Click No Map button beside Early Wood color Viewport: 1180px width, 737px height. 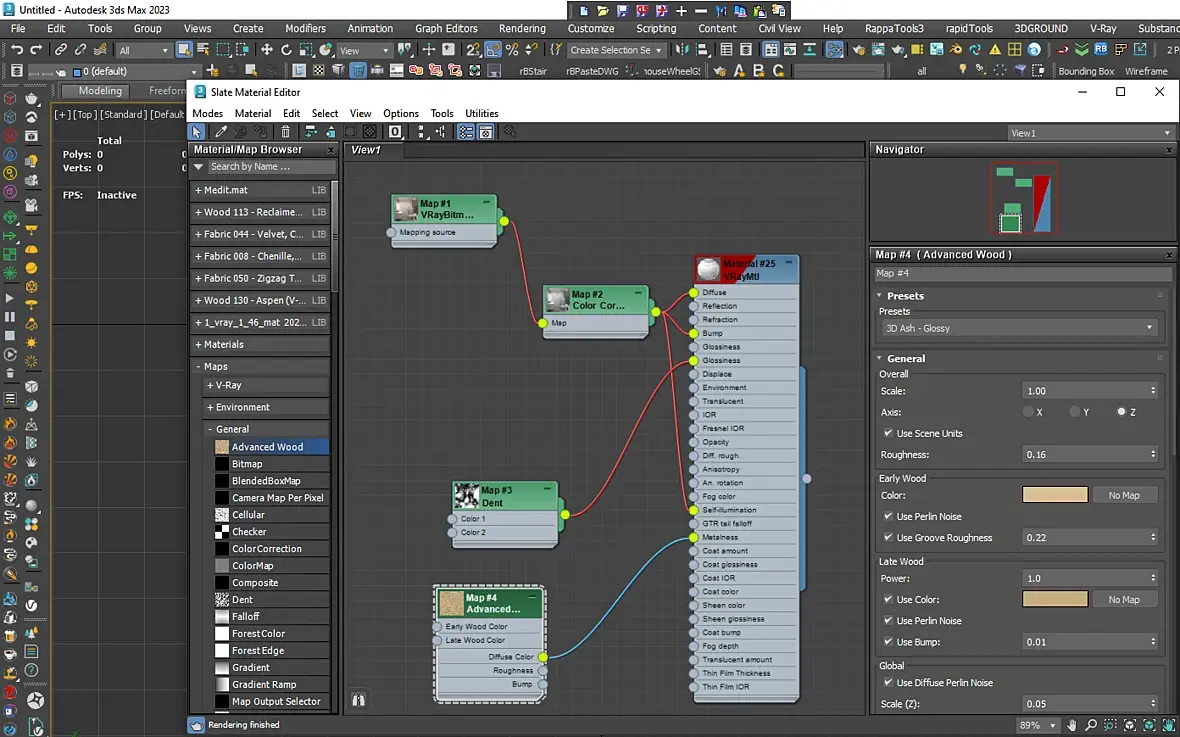(1124, 495)
